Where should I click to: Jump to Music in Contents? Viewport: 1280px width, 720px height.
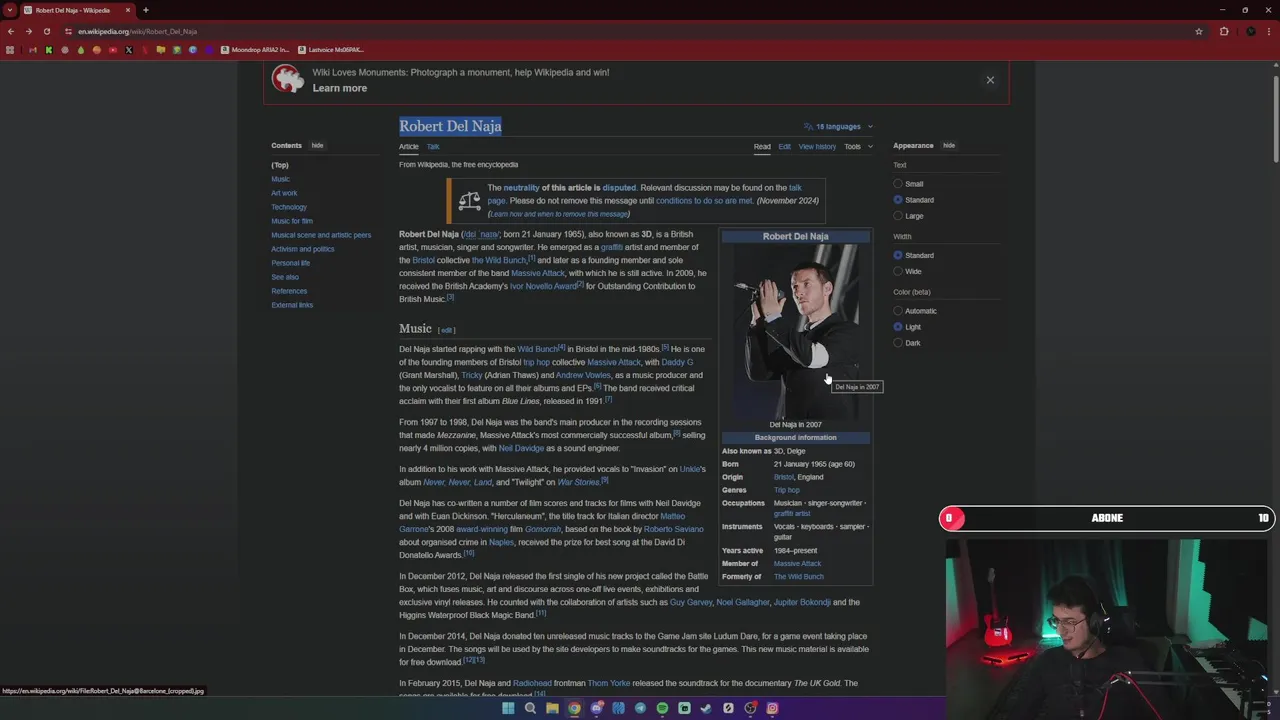tap(280, 179)
